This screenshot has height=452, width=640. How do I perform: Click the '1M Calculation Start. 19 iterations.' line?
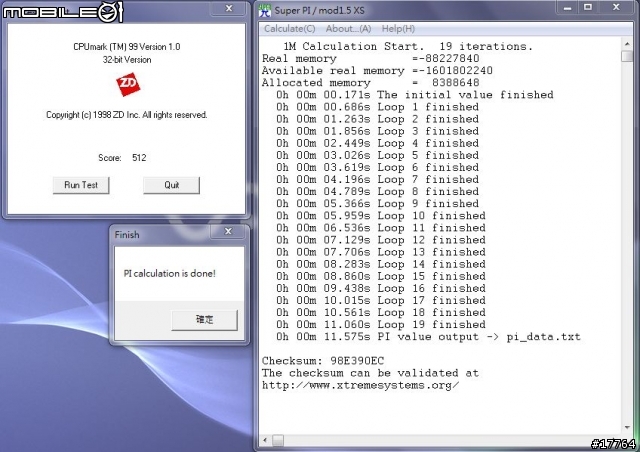(x=408, y=46)
